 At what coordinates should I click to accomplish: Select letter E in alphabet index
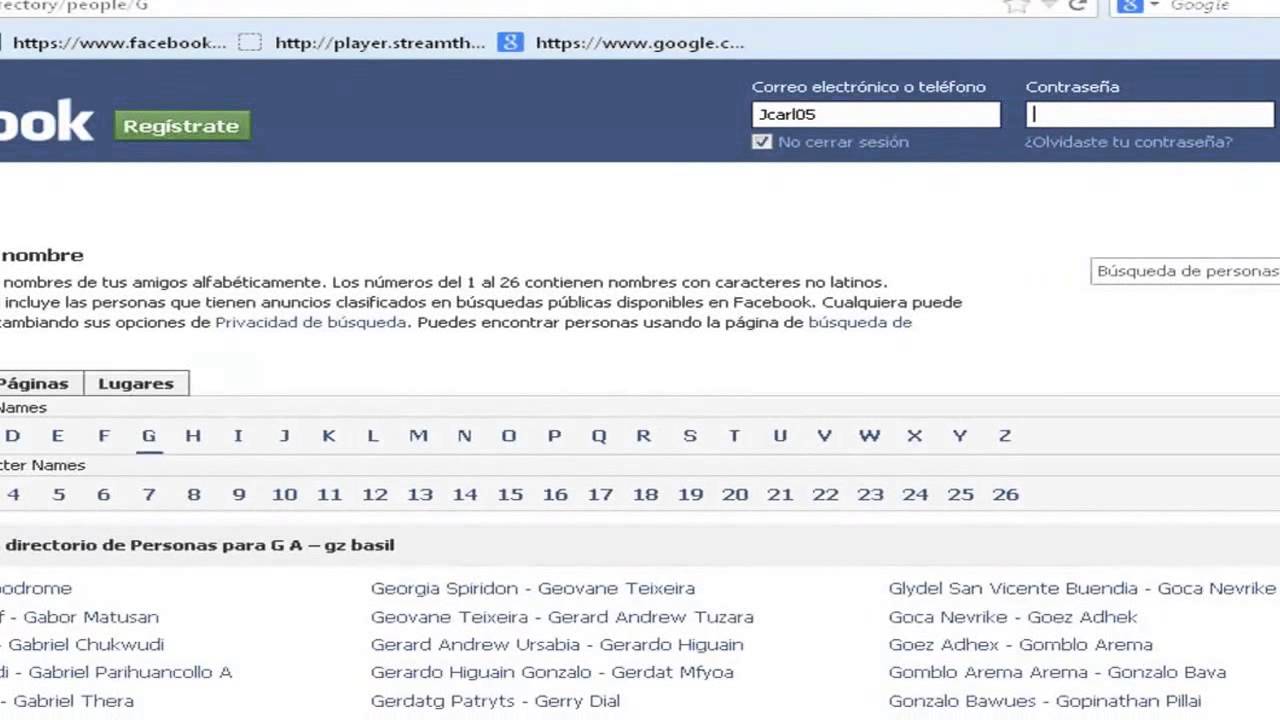pos(57,436)
